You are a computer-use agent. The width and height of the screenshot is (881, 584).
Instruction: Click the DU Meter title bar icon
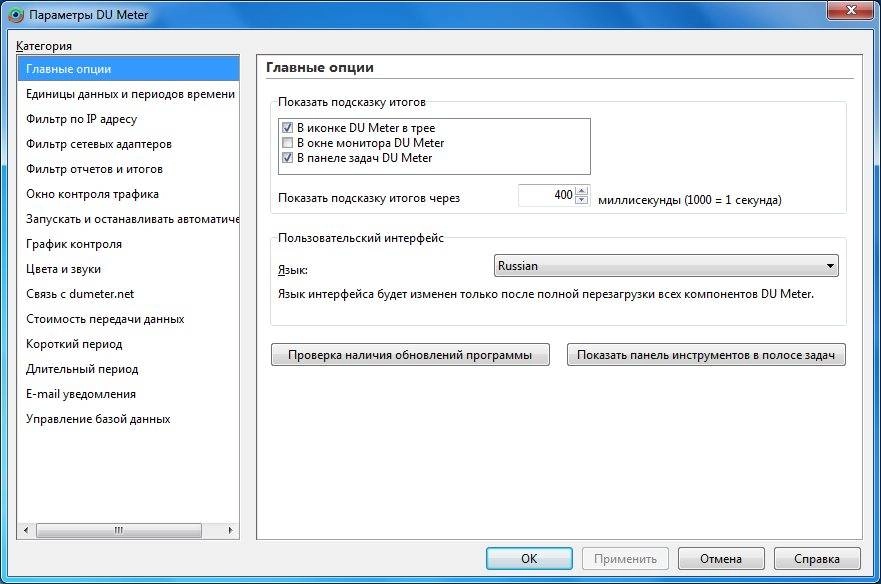tap(16, 15)
